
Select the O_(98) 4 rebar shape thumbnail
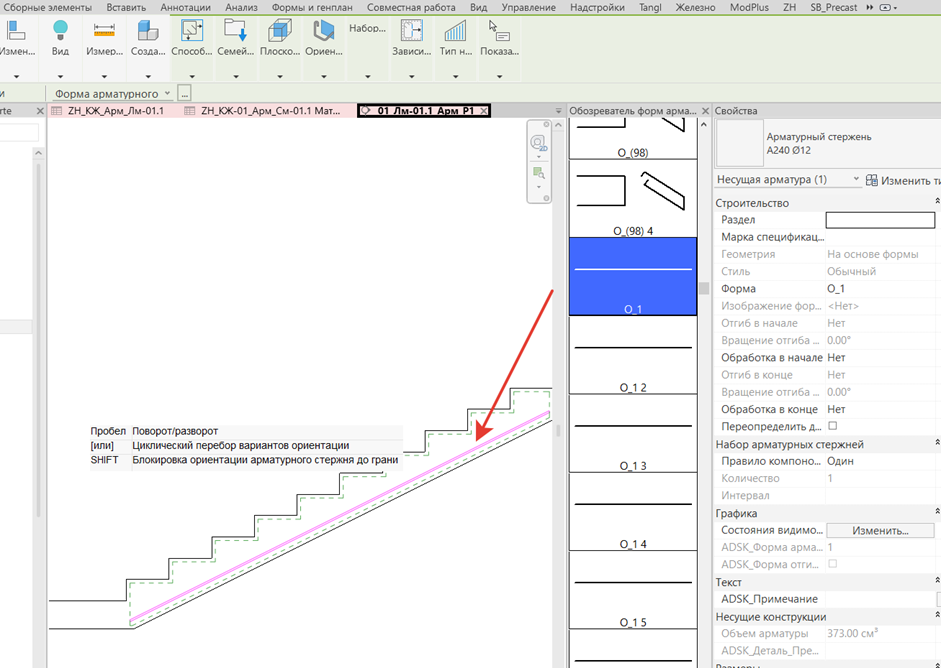click(633, 198)
